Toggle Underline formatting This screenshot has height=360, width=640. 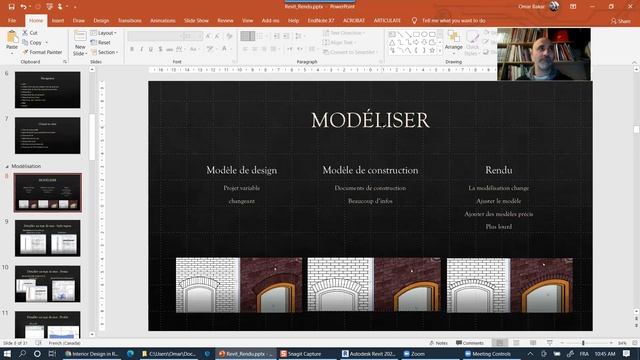tap(151, 49)
